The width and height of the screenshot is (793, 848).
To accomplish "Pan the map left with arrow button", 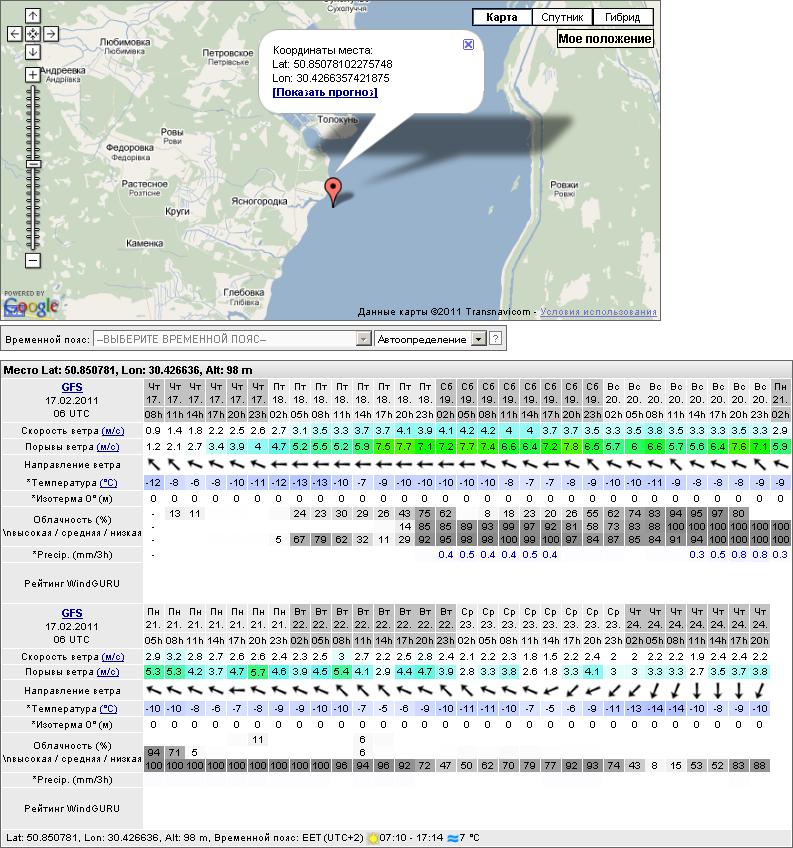I will coord(14,34).
